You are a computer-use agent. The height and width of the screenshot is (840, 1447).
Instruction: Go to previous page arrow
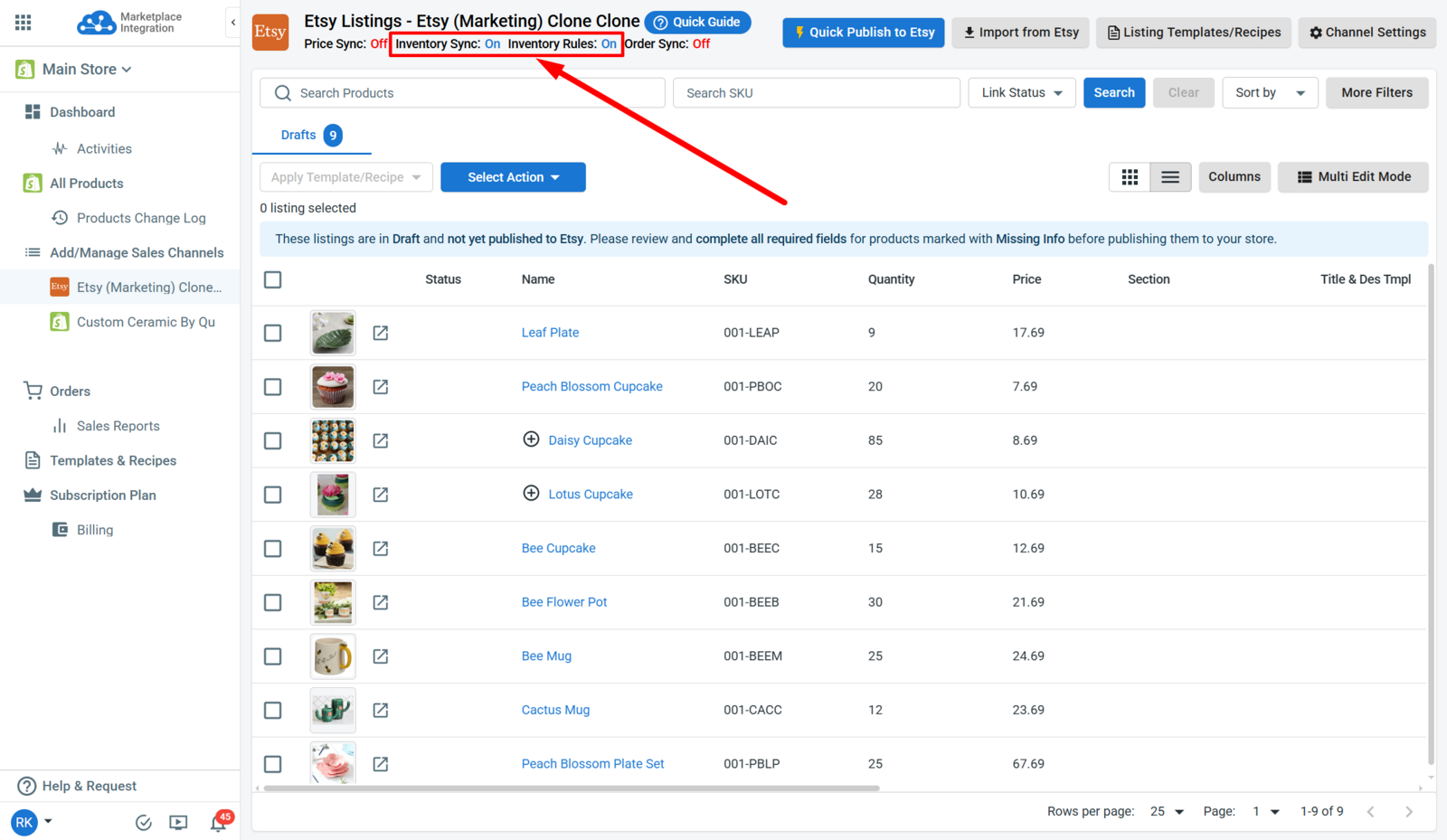[x=1371, y=812]
